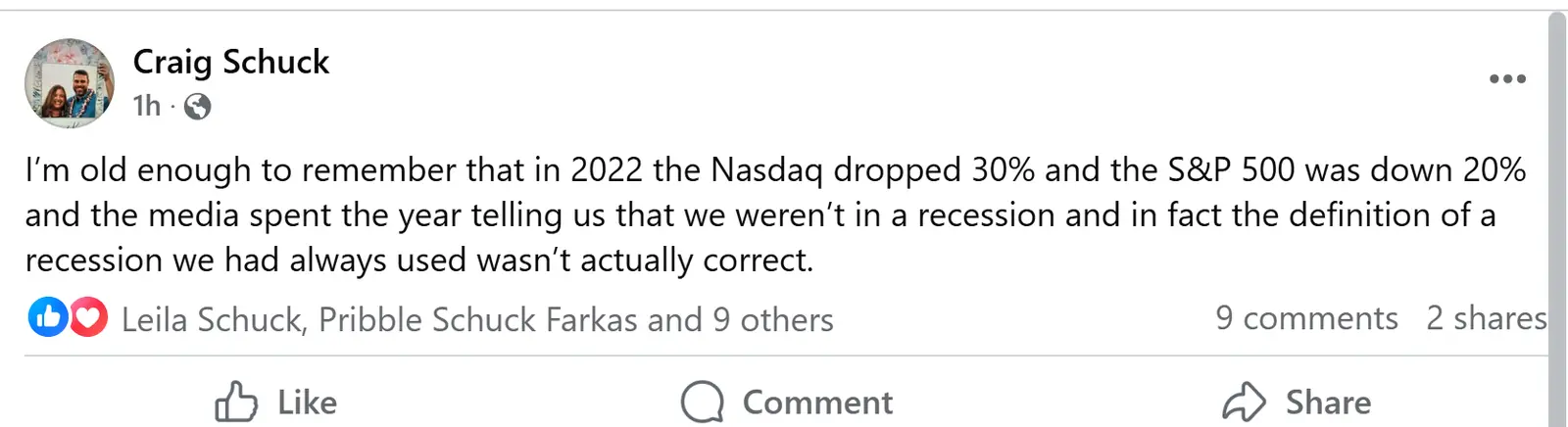Click the thumbs-up outline icon beside Like

pos(235,402)
